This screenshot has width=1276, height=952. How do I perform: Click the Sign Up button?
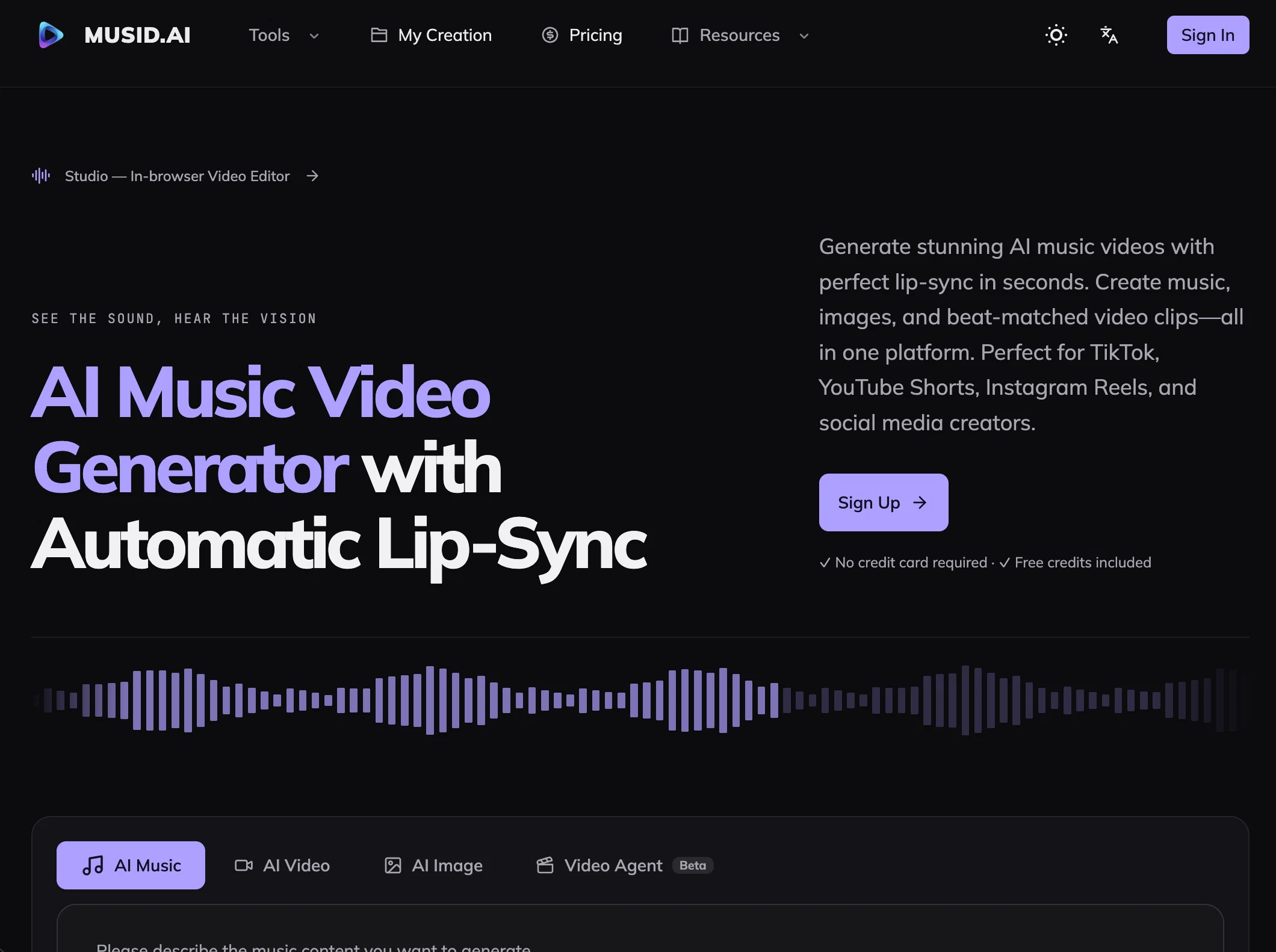point(884,502)
